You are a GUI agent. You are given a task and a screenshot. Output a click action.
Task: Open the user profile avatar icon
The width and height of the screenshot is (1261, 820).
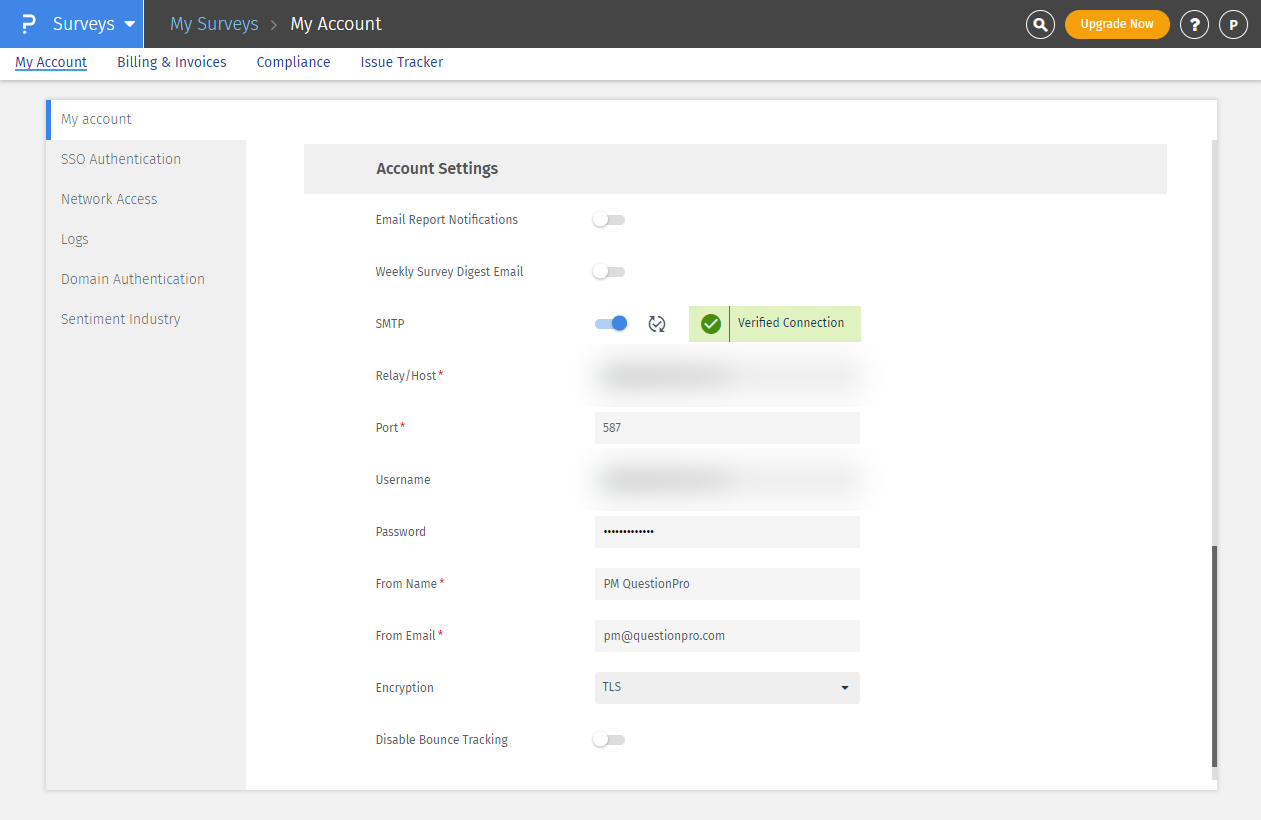[x=1233, y=24]
